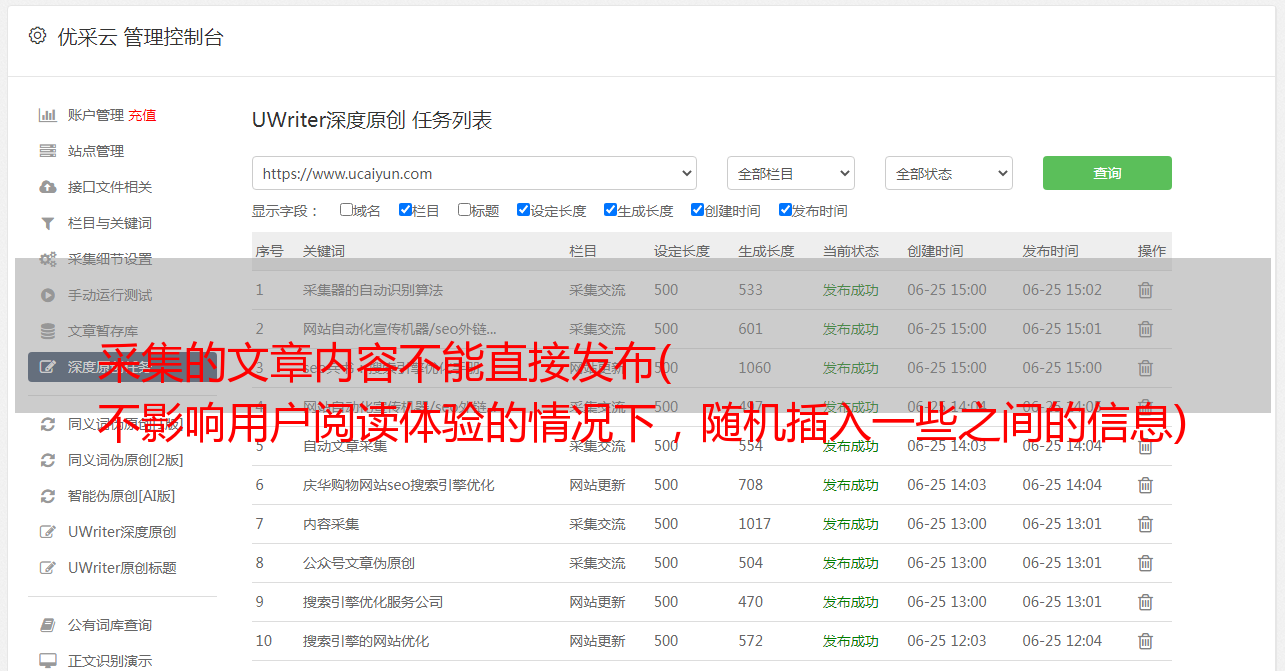Image resolution: width=1285 pixels, height=671 pixels.
Task: Click the 关键词 column header
Action: tap(324, 251)
